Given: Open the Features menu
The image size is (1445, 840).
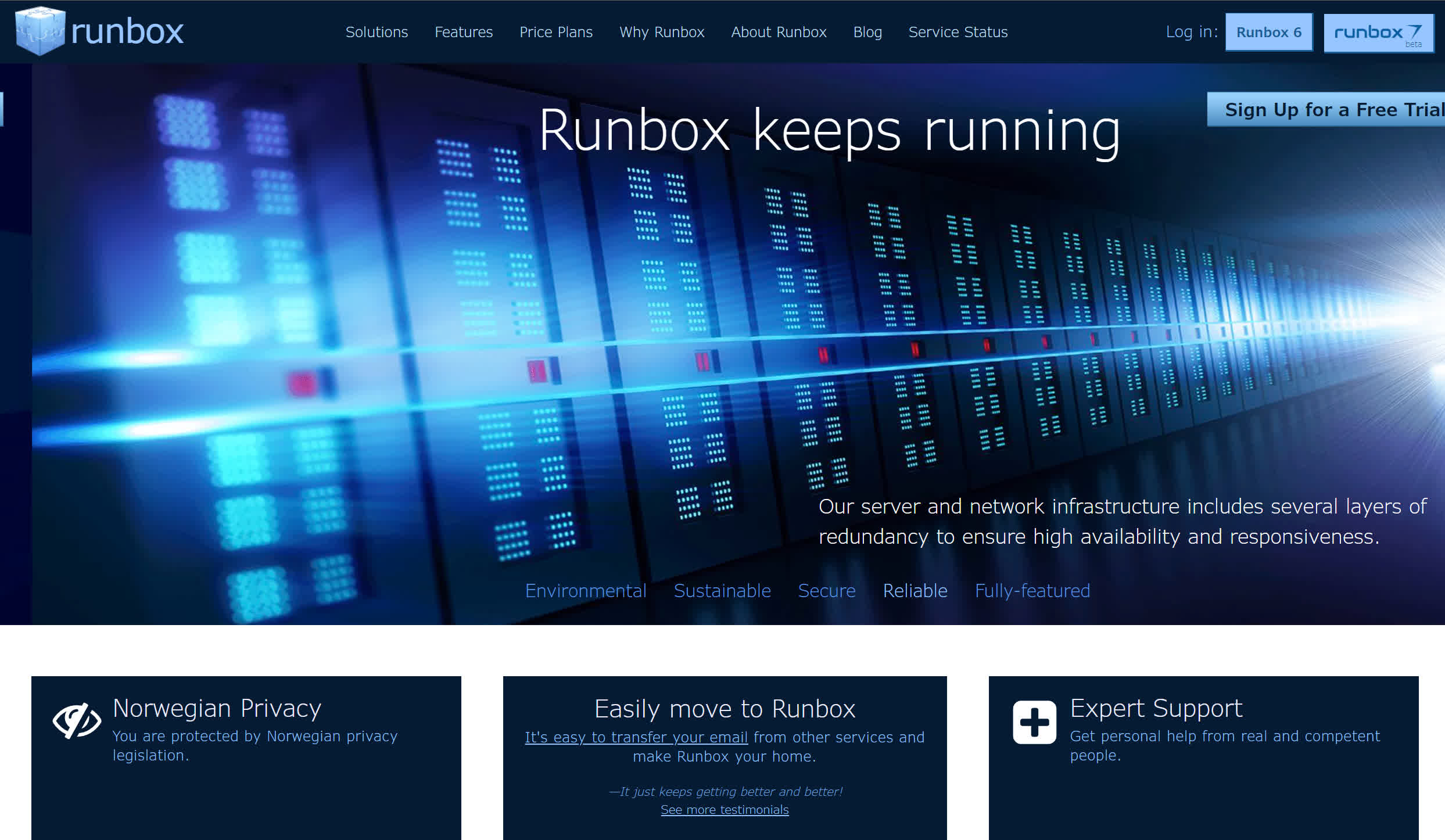Looking at the screenshot, I should tap(464, 32).
